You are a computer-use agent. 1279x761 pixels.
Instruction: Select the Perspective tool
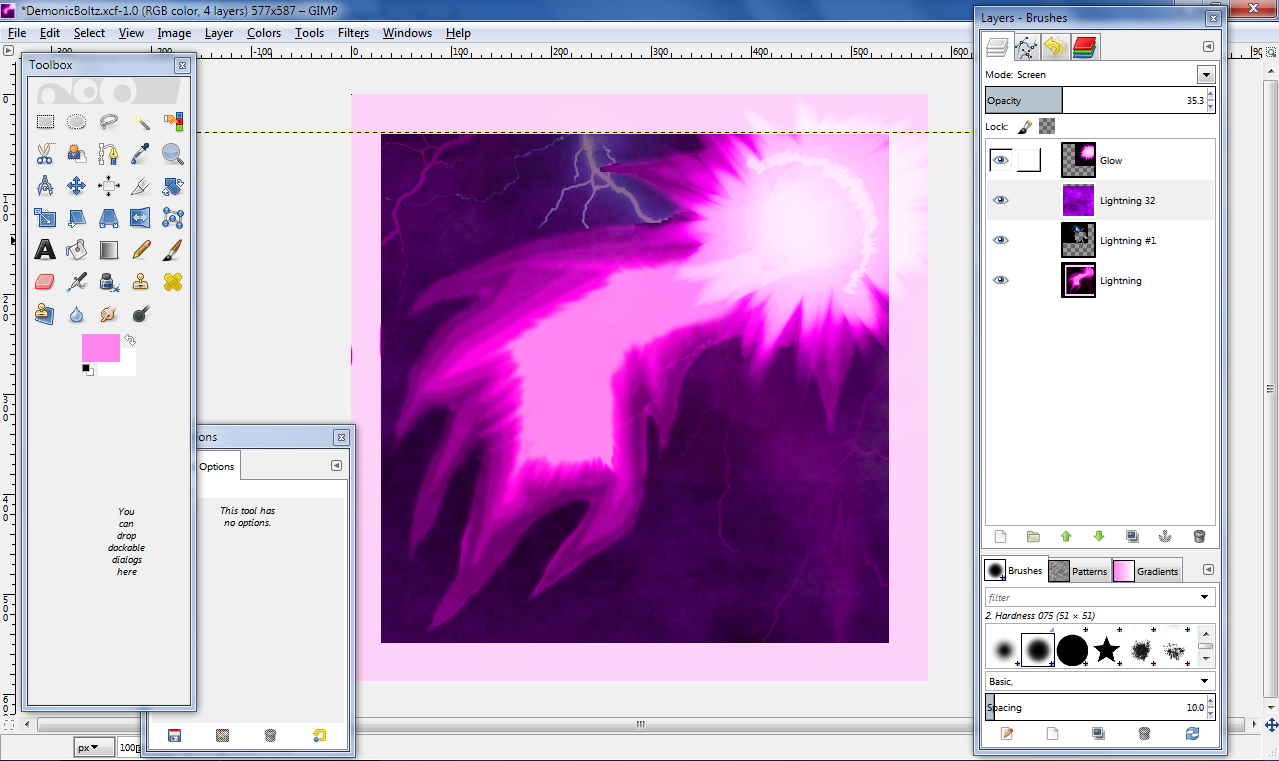[108, 218]
